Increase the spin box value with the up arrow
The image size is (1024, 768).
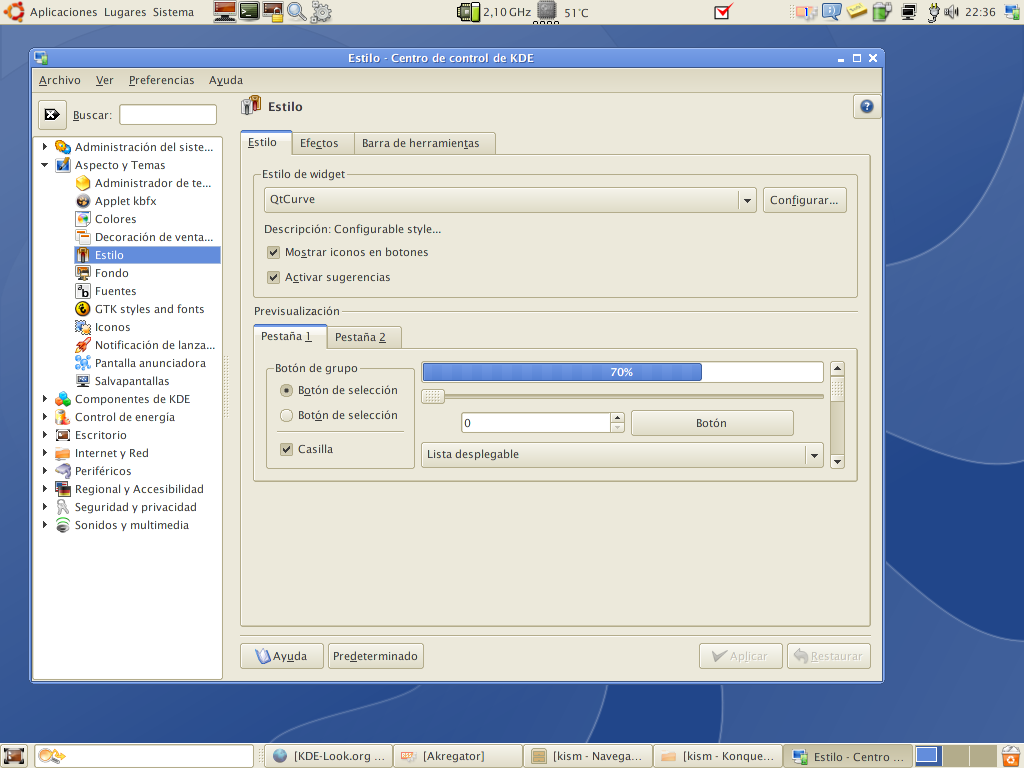617,417
